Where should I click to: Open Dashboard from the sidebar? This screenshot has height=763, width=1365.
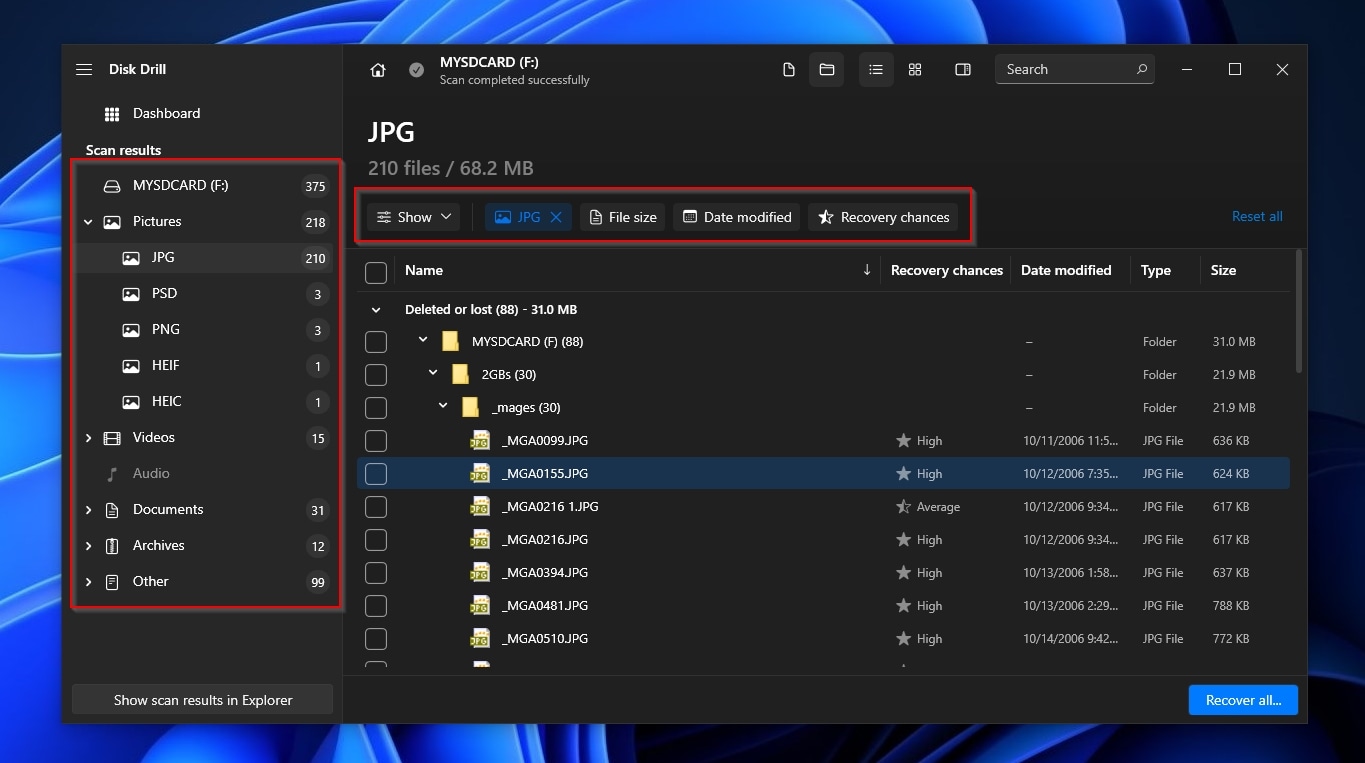(x=166, y=114)
